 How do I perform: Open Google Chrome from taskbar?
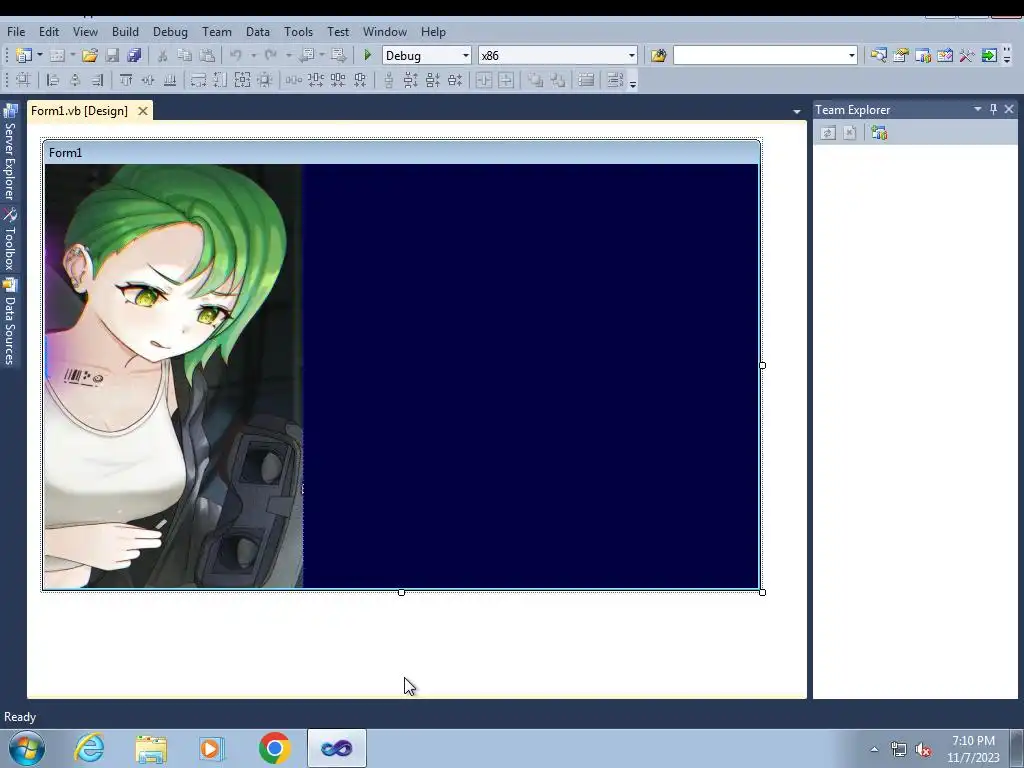click(274, 748)
